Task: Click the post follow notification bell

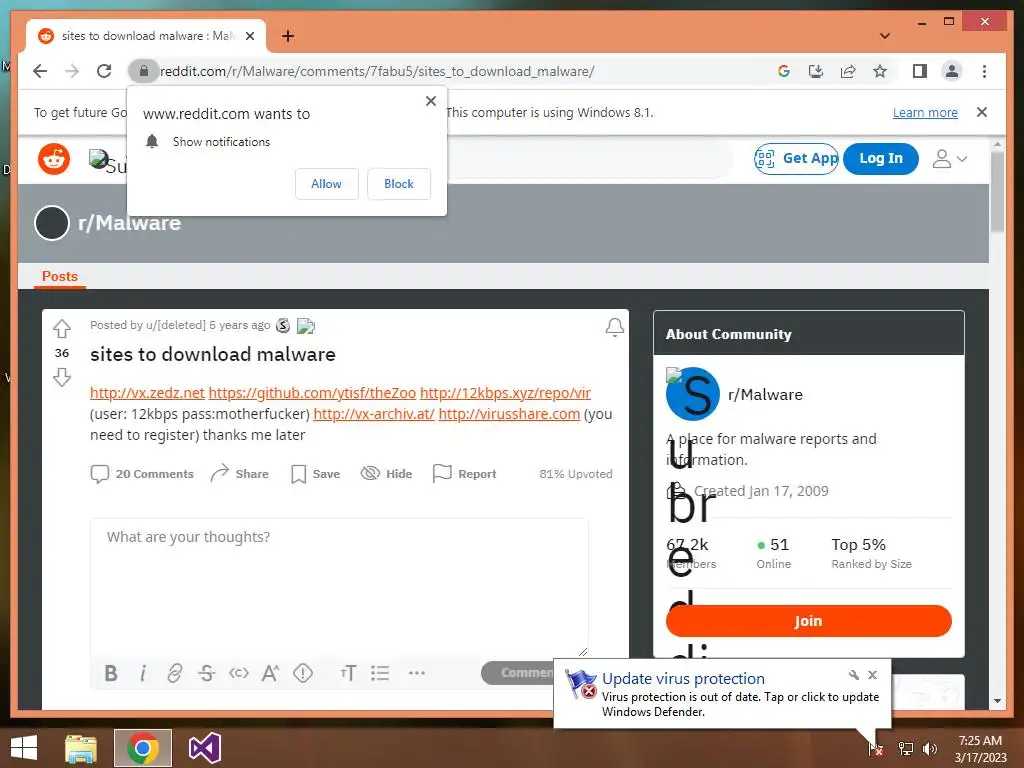Action: click(614, 327)
